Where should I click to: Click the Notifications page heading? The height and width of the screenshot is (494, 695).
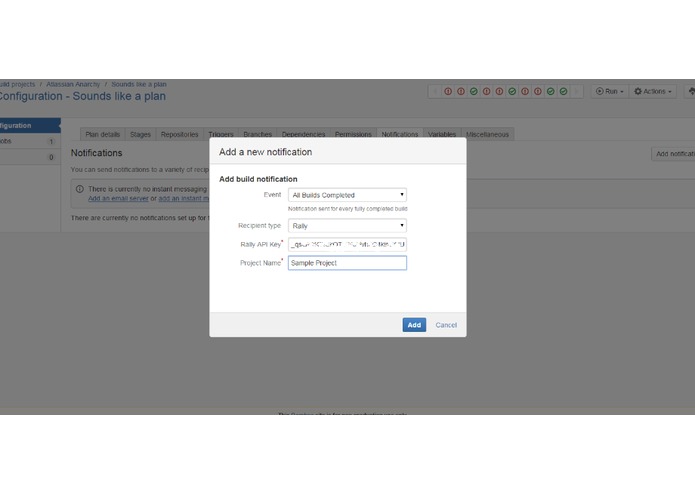click(x=97, y=153)
